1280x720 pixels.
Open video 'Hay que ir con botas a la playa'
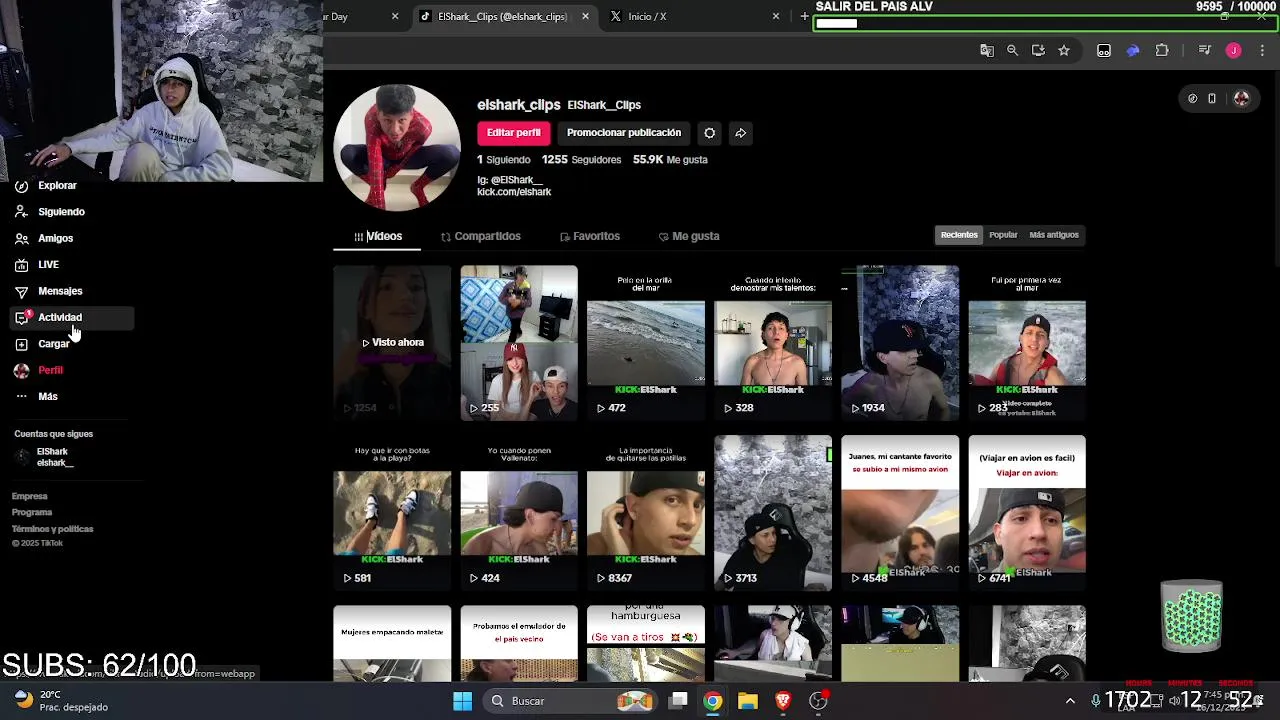click(392, 513)
